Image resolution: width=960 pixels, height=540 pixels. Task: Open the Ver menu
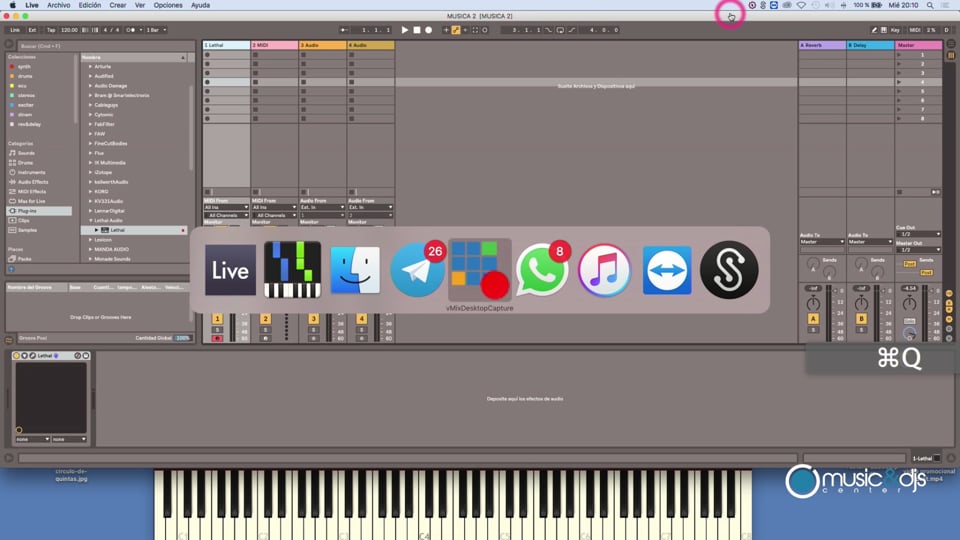140,5
